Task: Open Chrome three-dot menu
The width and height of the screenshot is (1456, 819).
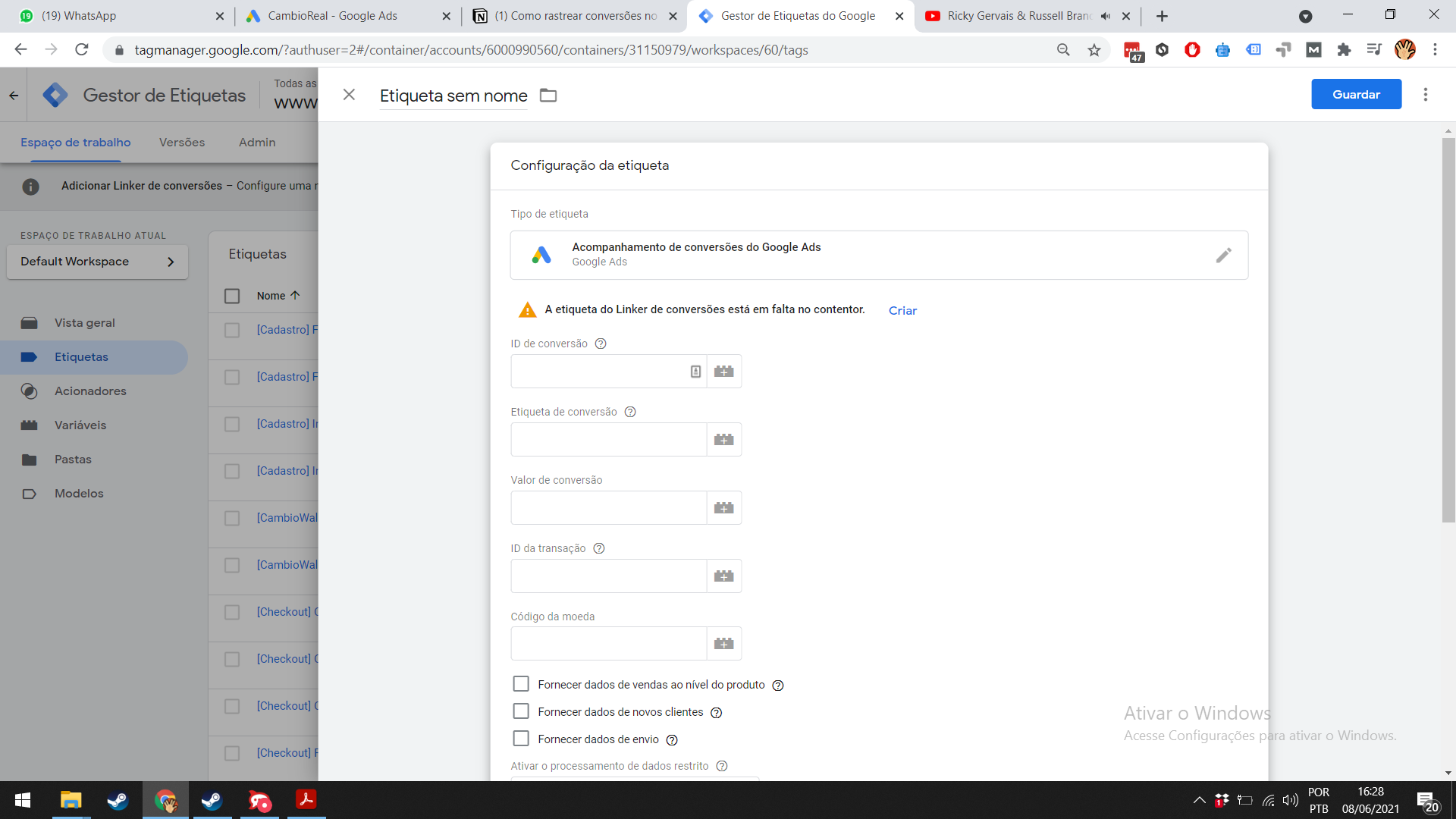Action: 1435,50
